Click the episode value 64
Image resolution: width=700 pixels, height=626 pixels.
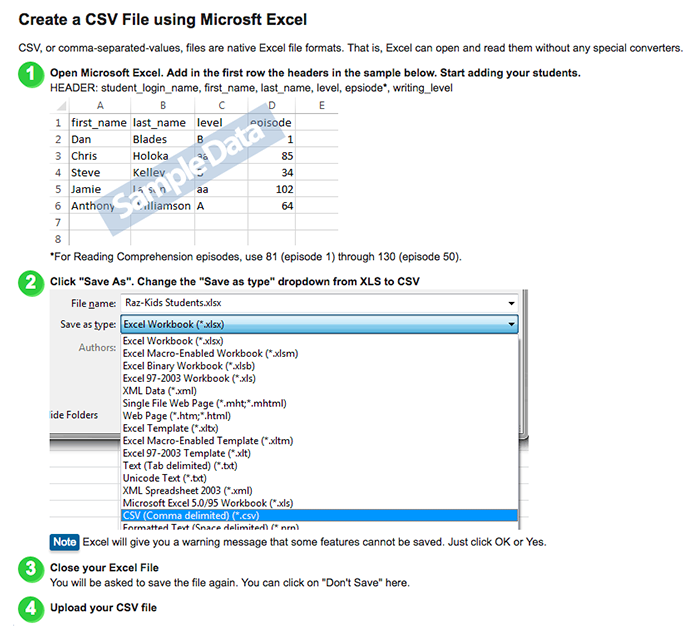click(271, 206)
